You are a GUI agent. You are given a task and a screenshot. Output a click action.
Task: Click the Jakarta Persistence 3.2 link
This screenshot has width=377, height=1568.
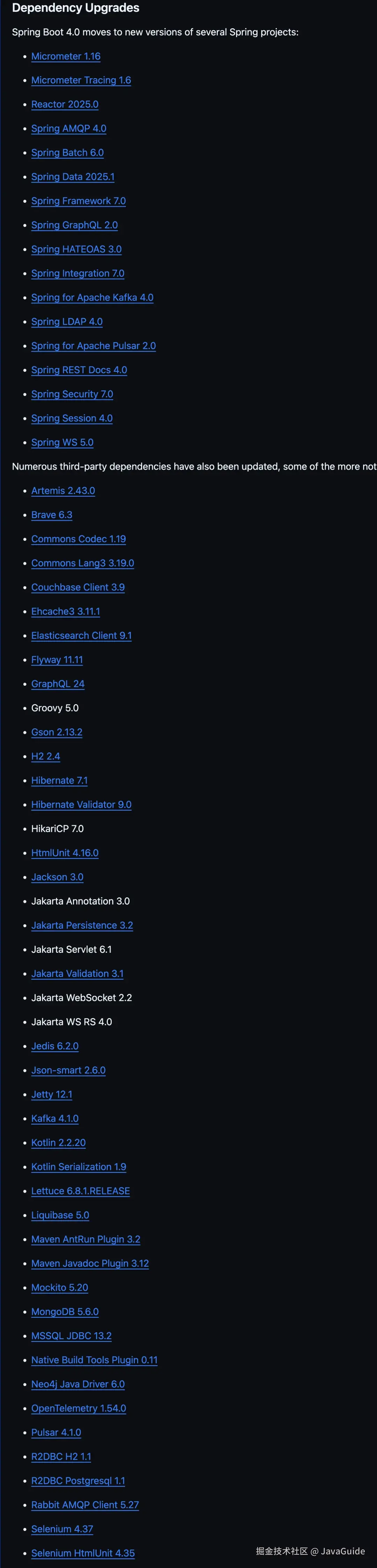coord(82,925)
